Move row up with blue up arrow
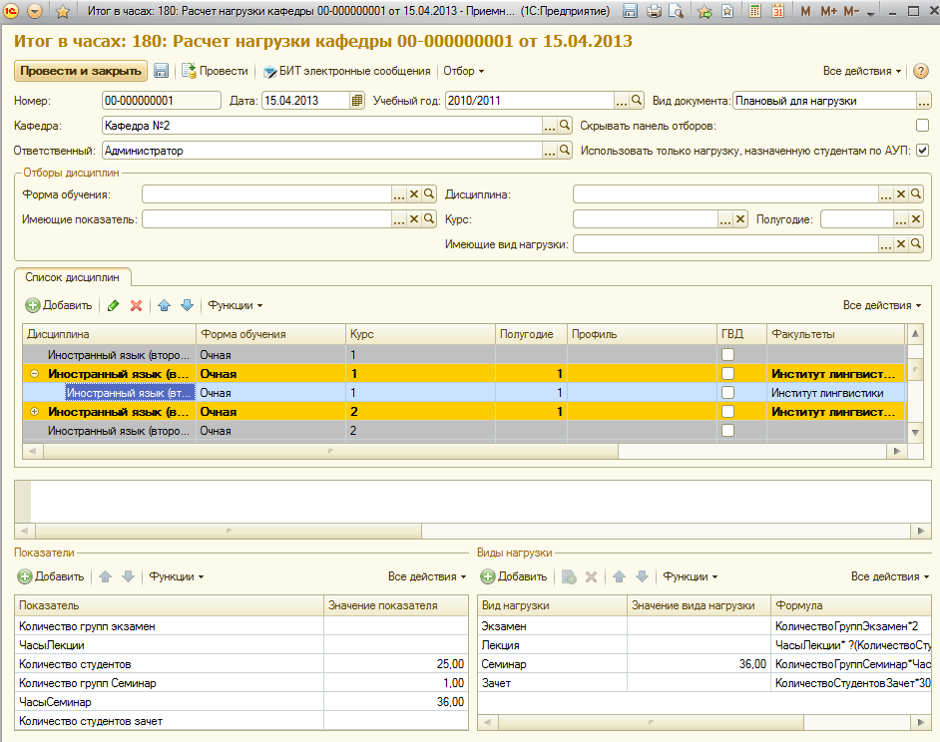The height and width of the screenshot is (742, 940). point(165,305)
